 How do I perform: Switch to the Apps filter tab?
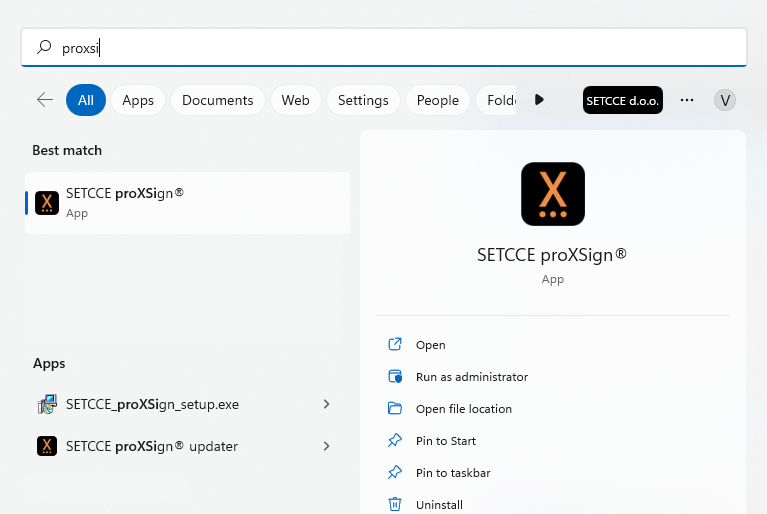(138, 100)
